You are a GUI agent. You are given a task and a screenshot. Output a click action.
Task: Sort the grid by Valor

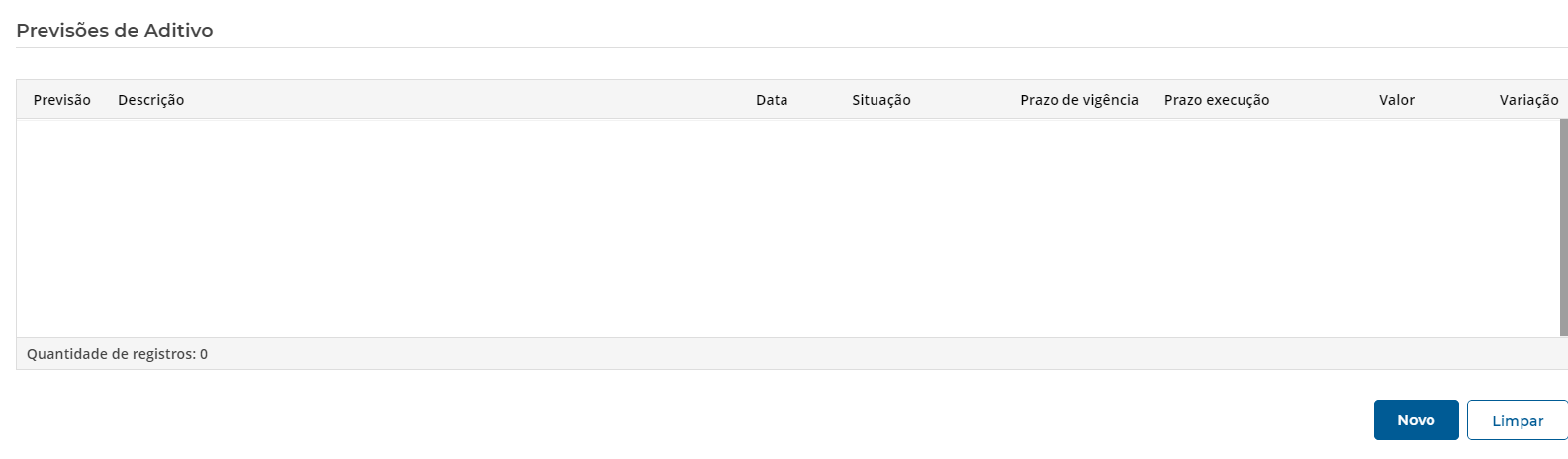[1396, 100]
